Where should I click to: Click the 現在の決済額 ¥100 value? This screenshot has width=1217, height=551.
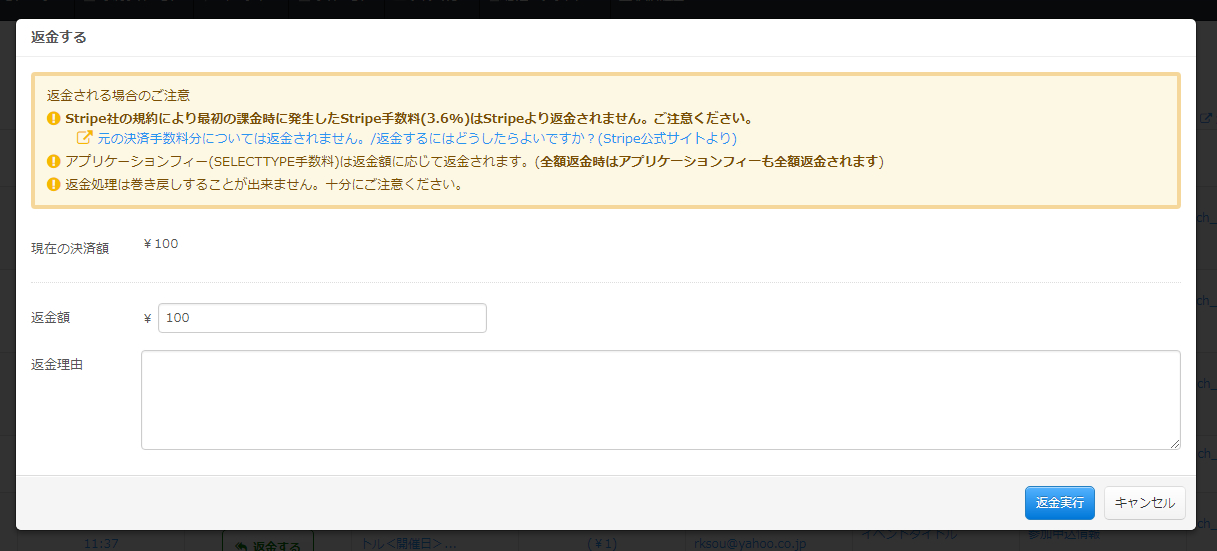pos(161,244)
